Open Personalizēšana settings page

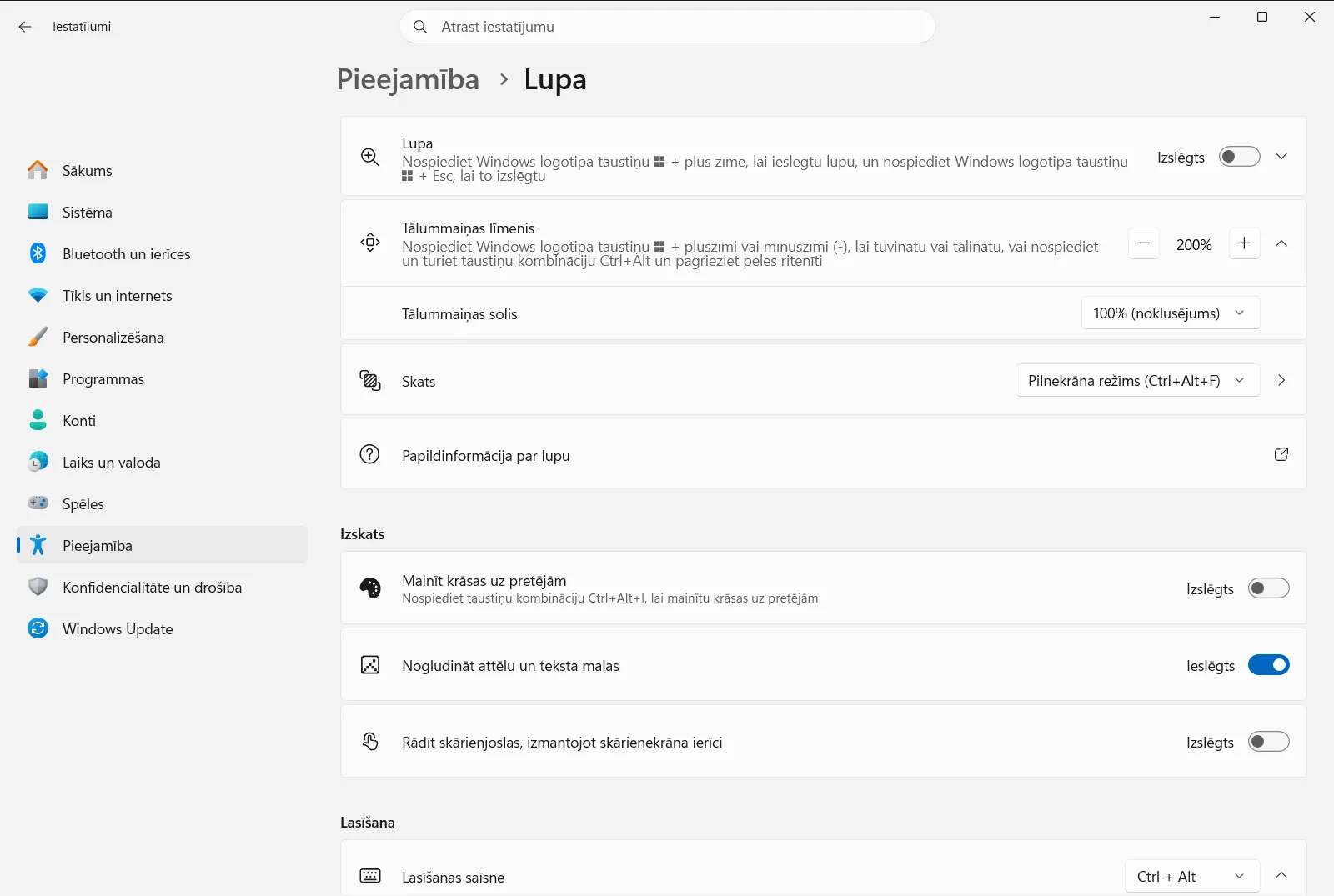(x=163, y=337)
